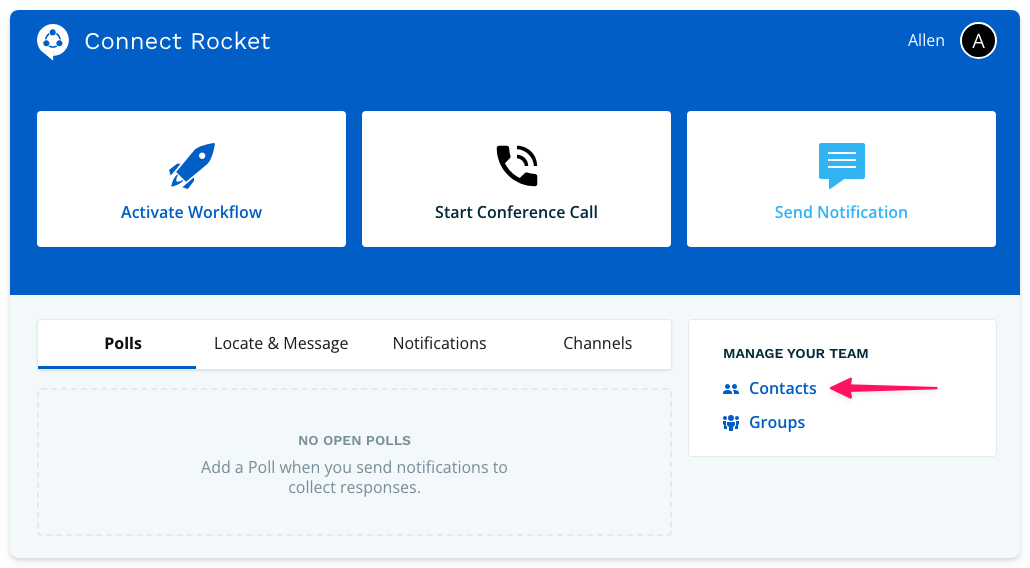
Task: Open Groups under Manage Your Team
Action: pos(776,422)
